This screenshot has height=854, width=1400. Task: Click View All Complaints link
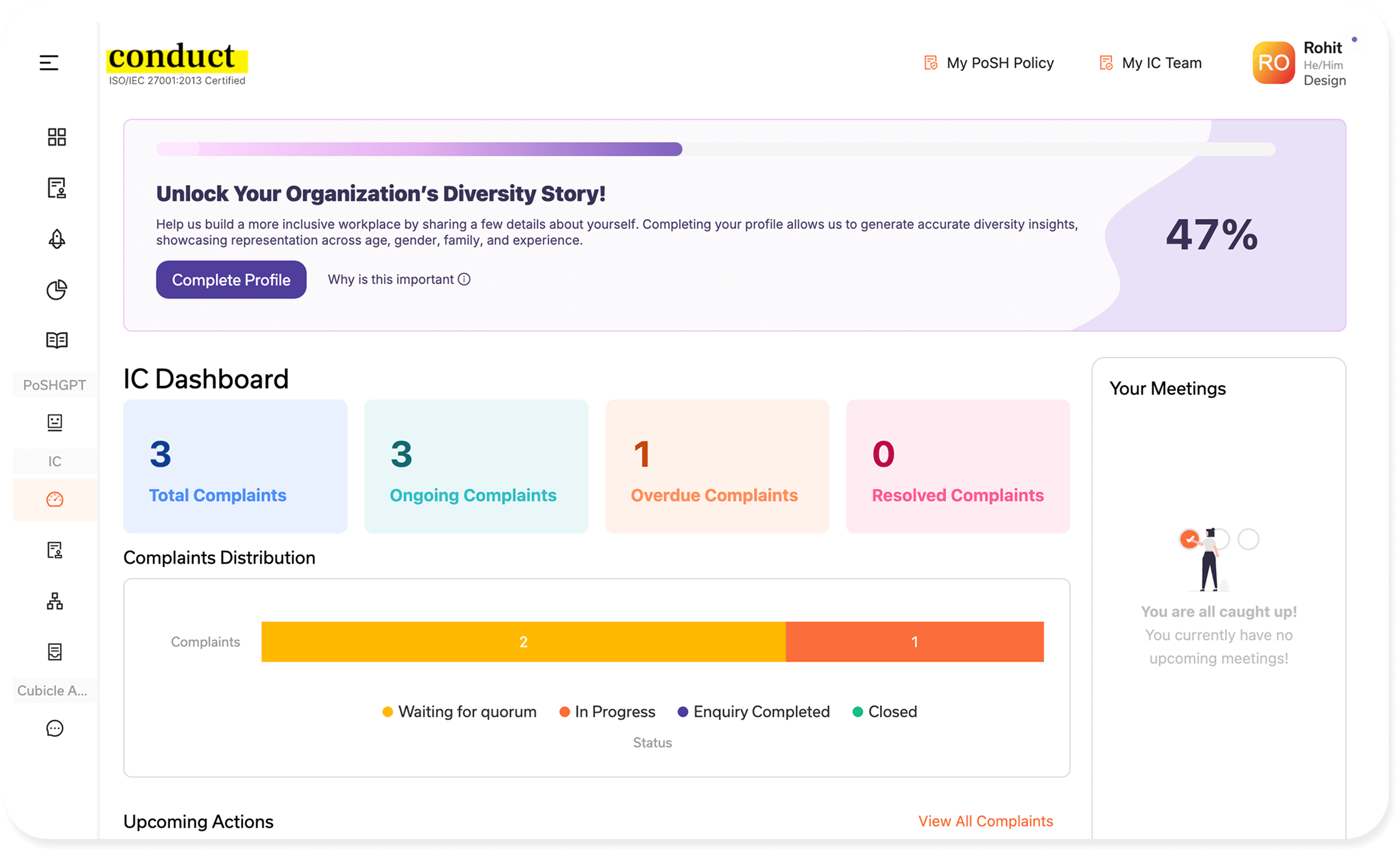coord(985,821)
